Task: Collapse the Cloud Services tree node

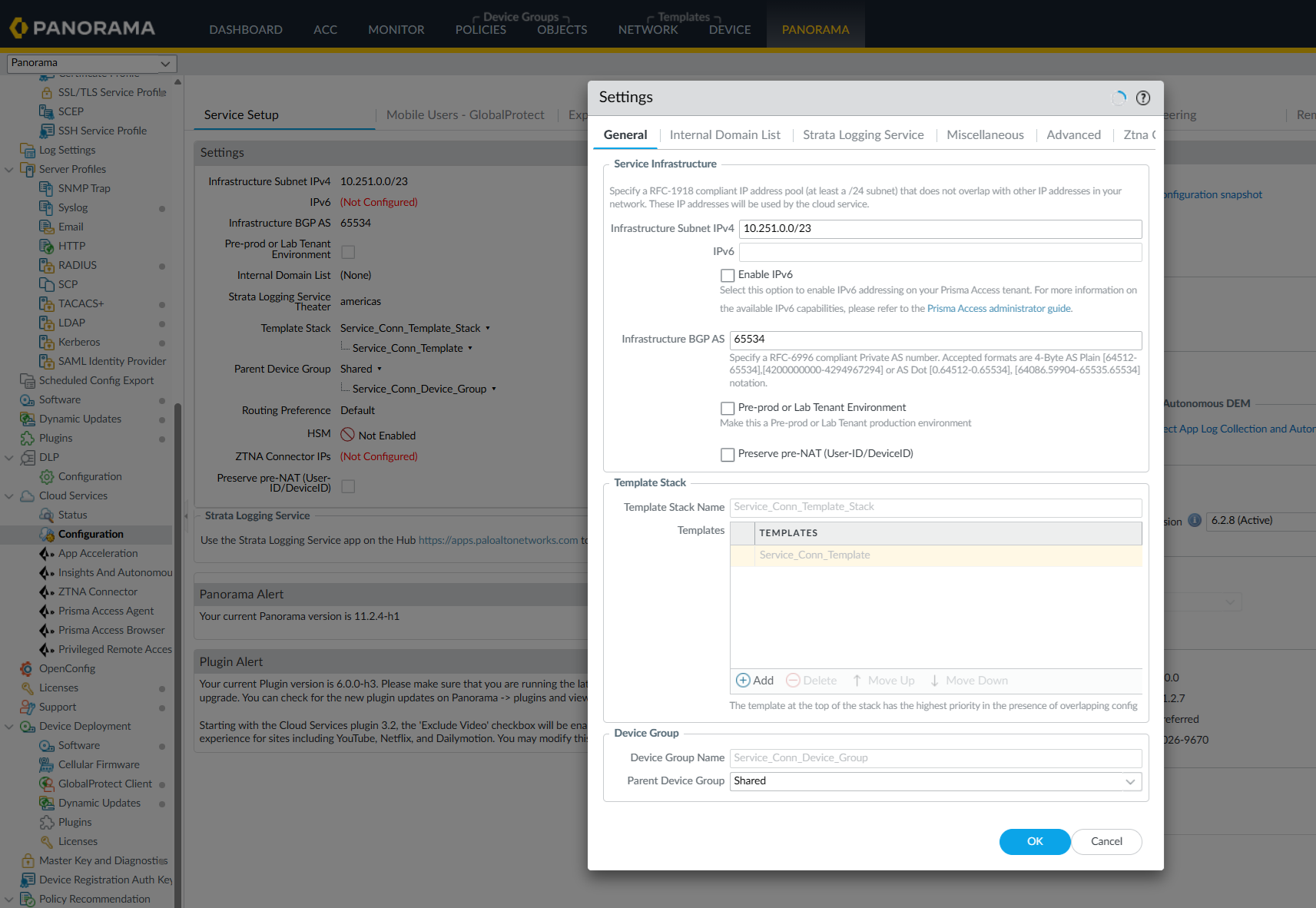Action: 9,495
